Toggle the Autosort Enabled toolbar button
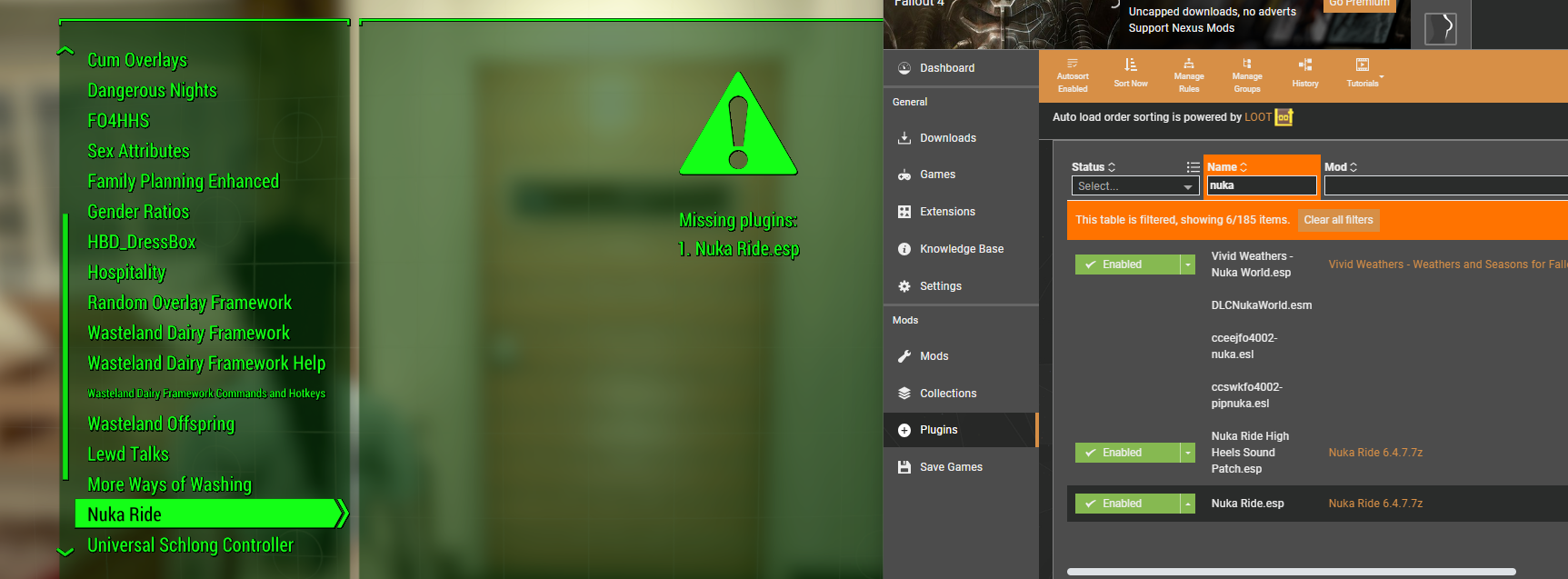This screenshot has height=579, width=1568. tap(1073, 75)
